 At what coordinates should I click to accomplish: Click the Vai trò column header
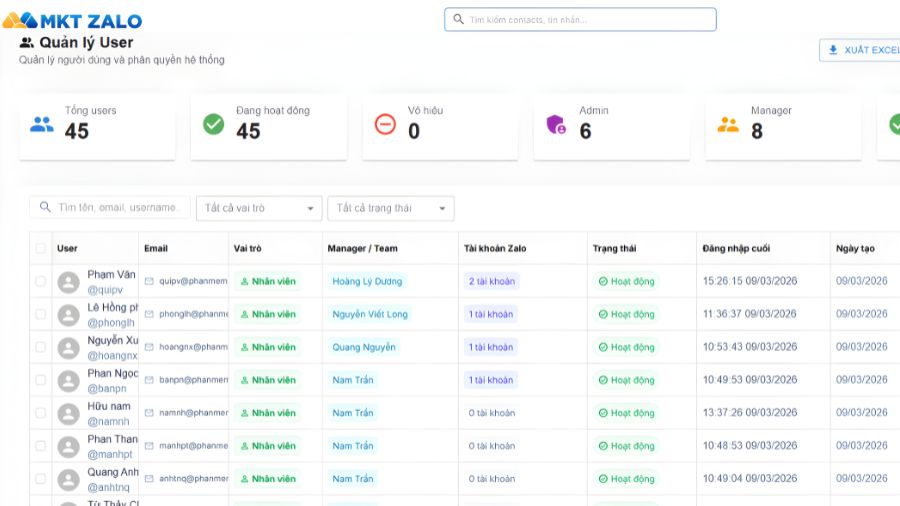tap(247, 249)
